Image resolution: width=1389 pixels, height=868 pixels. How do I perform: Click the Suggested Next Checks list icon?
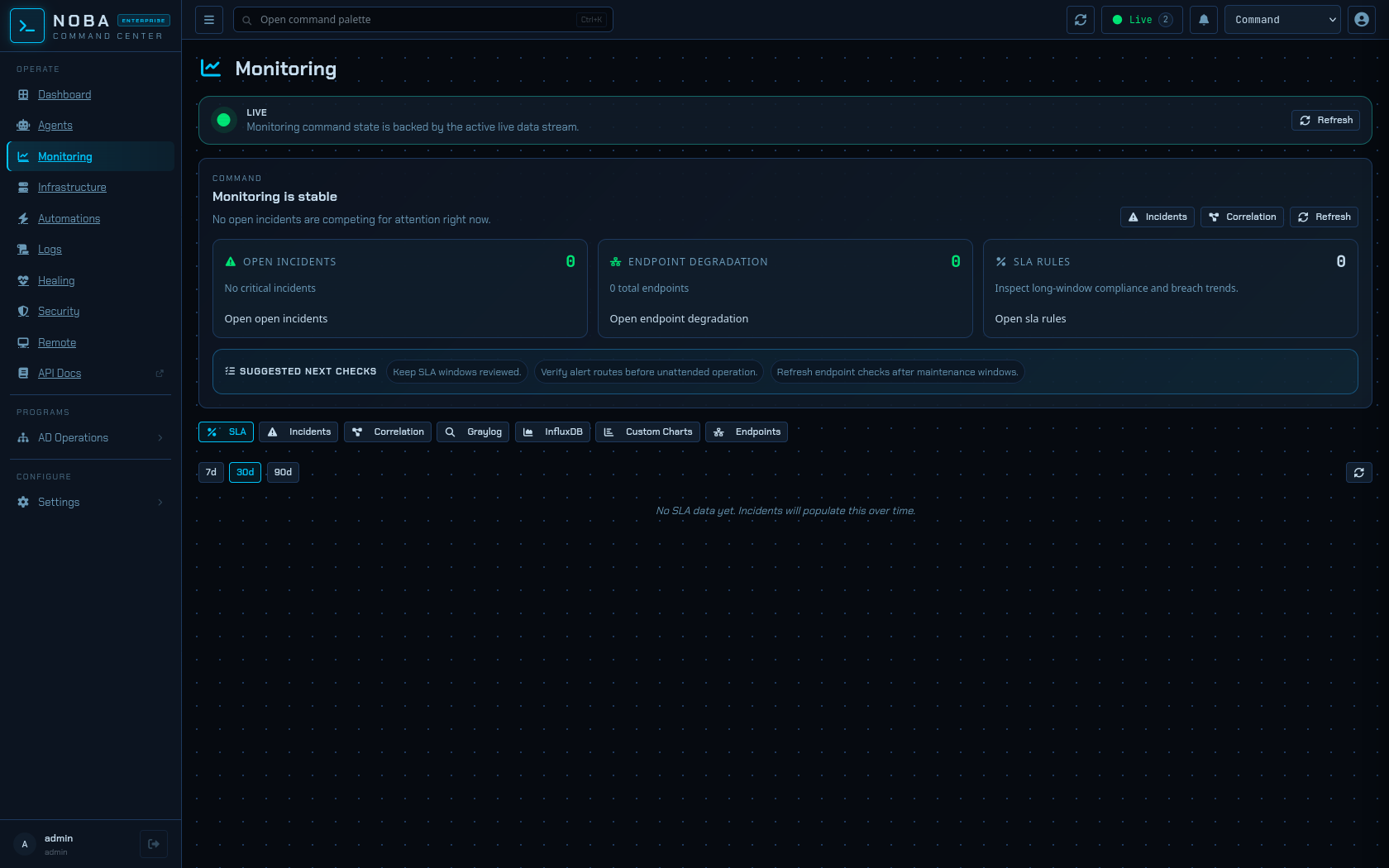tap(231, 371)
